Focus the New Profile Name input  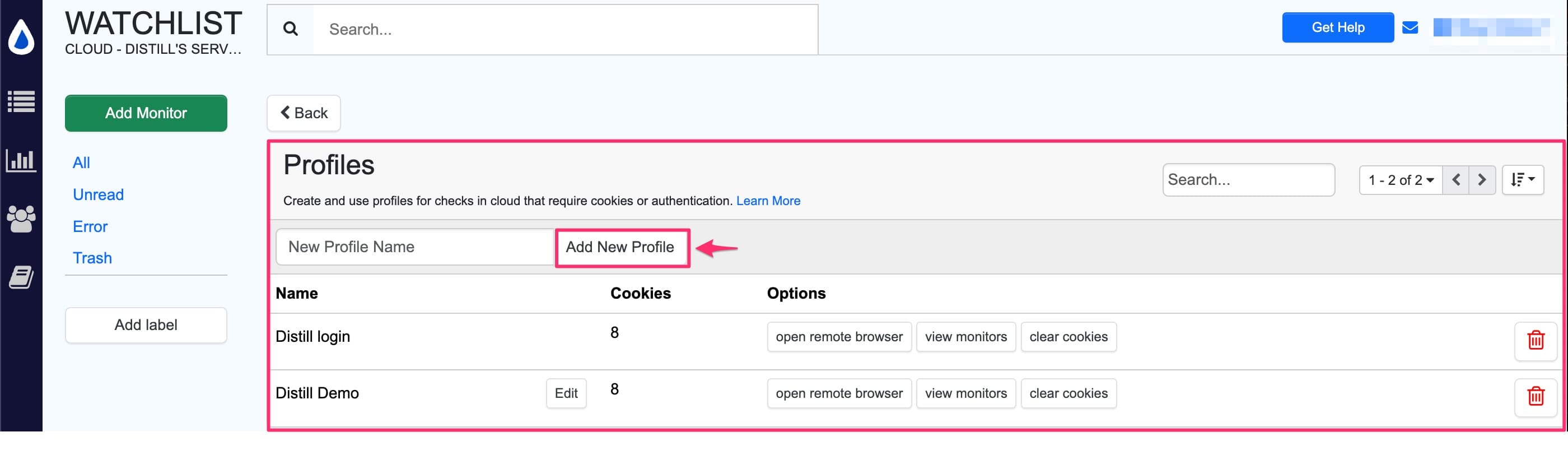coord(414,247)
